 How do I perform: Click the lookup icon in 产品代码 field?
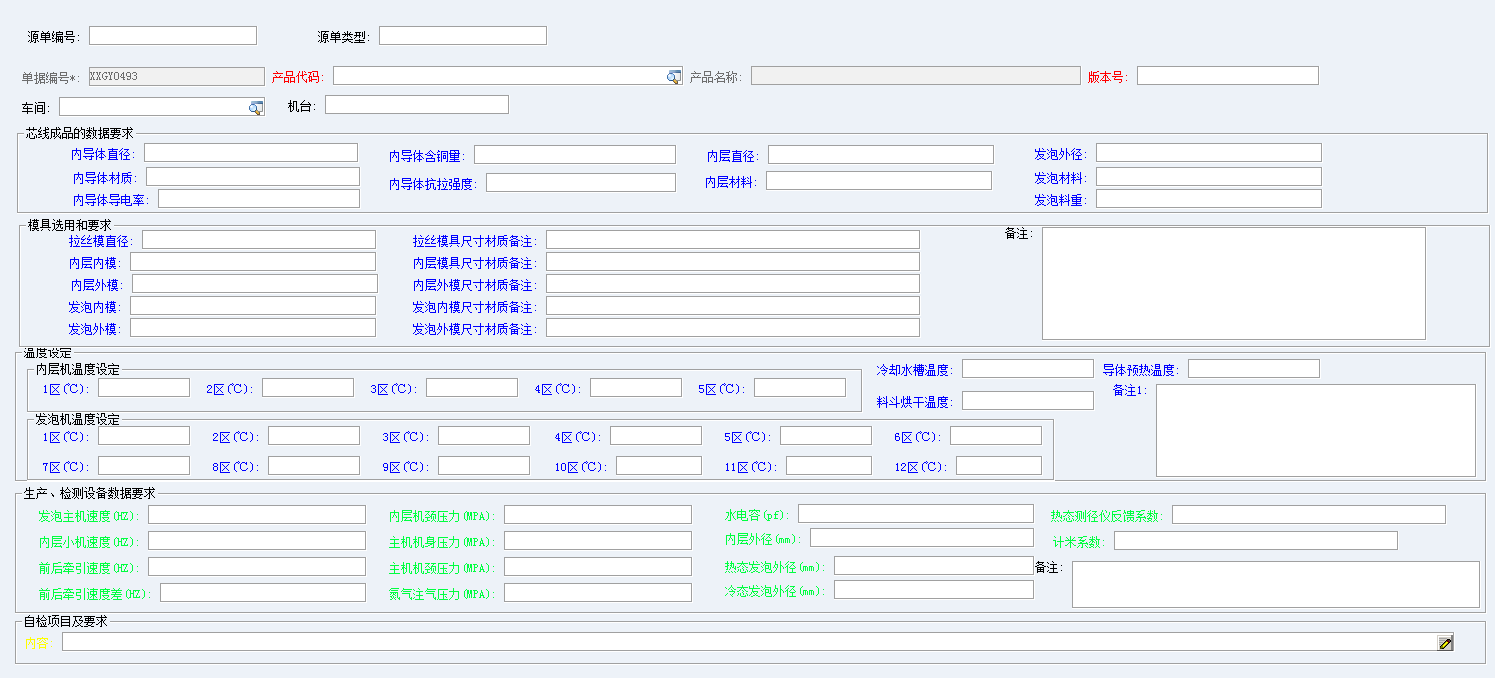(674, 77)
